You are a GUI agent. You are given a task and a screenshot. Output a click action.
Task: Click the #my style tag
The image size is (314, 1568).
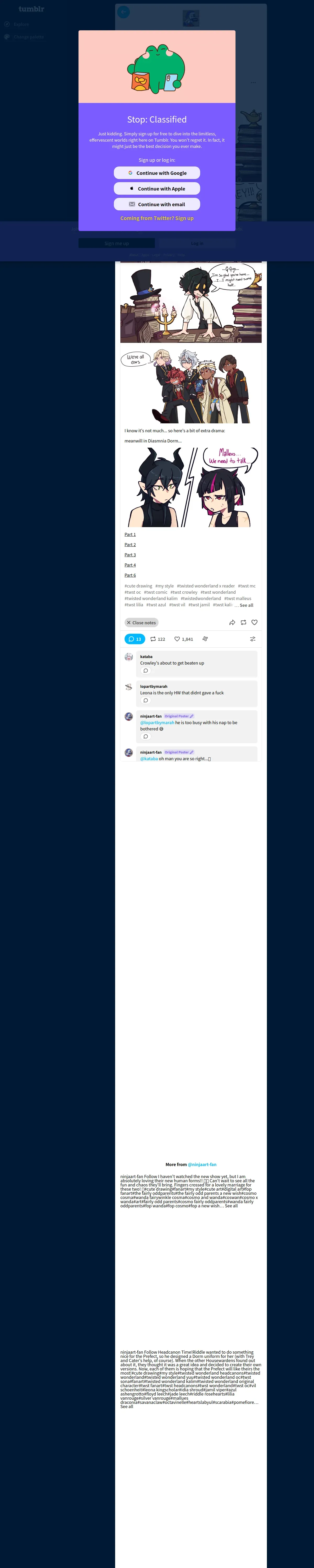pos(165,586)
